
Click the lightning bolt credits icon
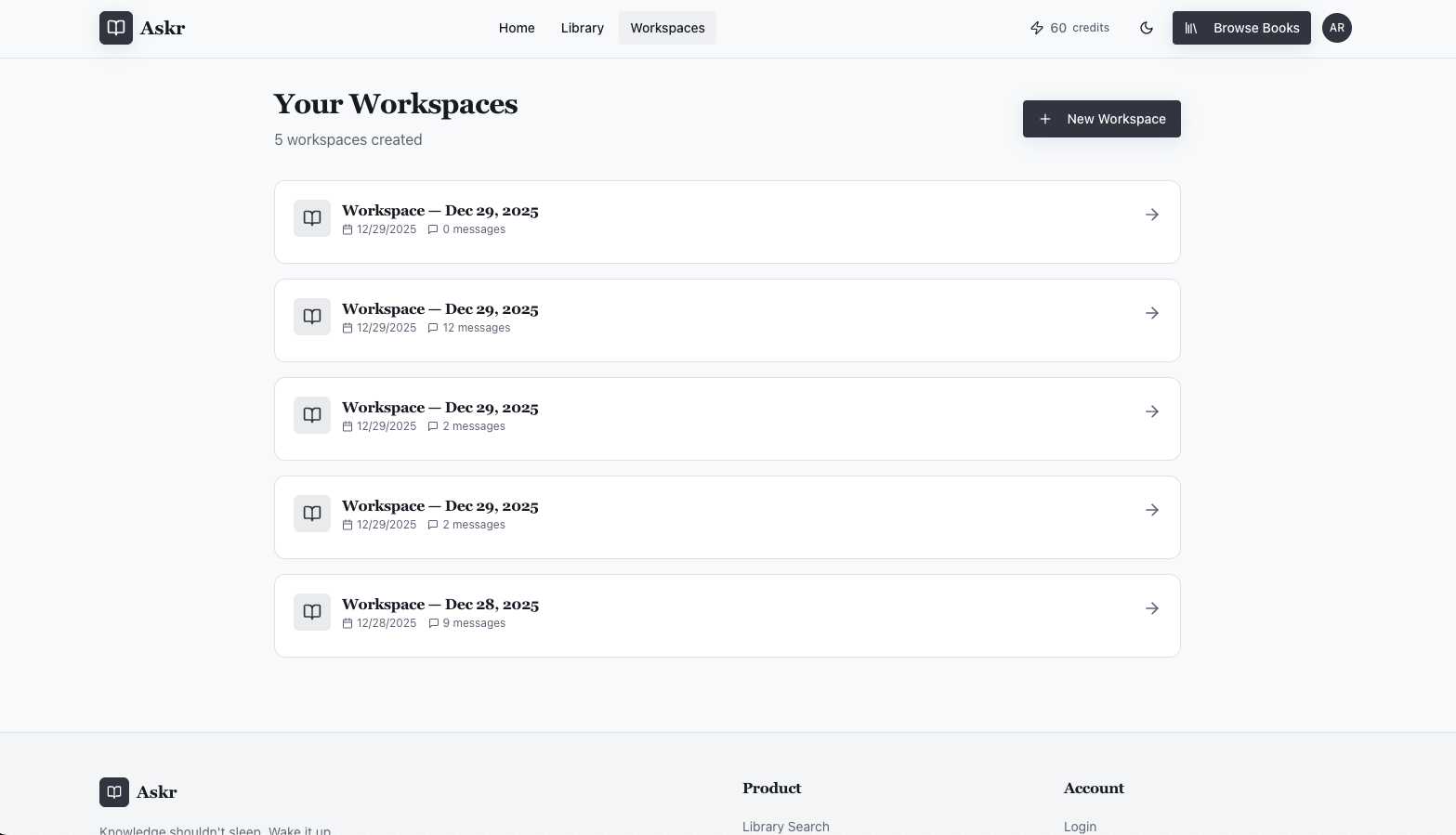[x=1037, y=28]
